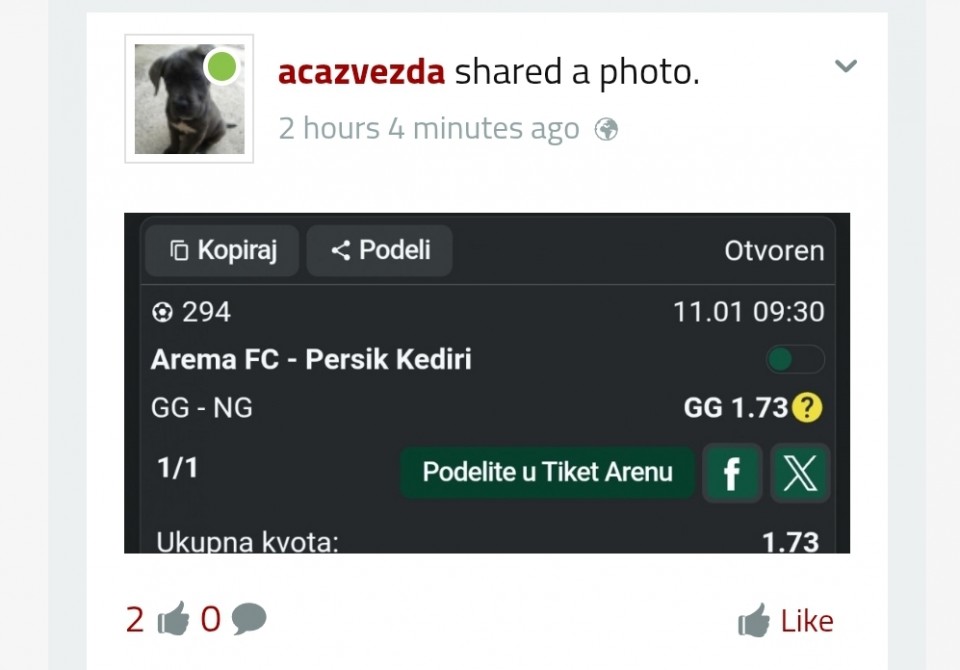This screenshot has height=670, width=960.
Task: Select the Arema FC - Persik Kediri match
Action: pyautogui.click(x=311, y=360)
